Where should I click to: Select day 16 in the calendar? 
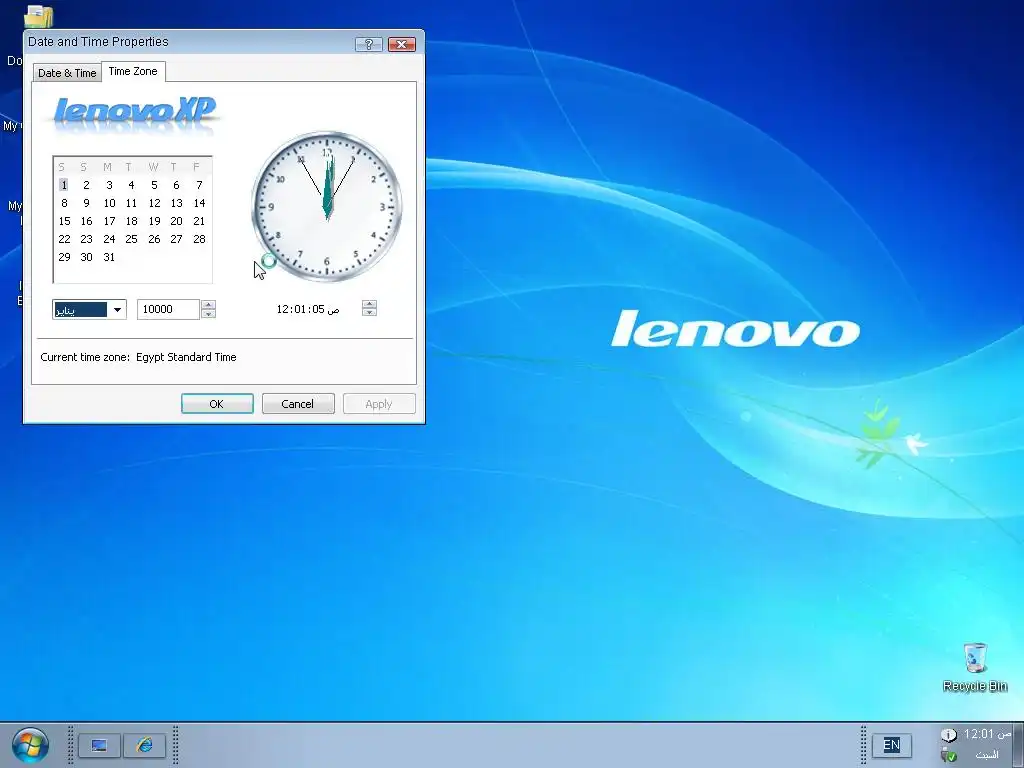click(86, 221)
